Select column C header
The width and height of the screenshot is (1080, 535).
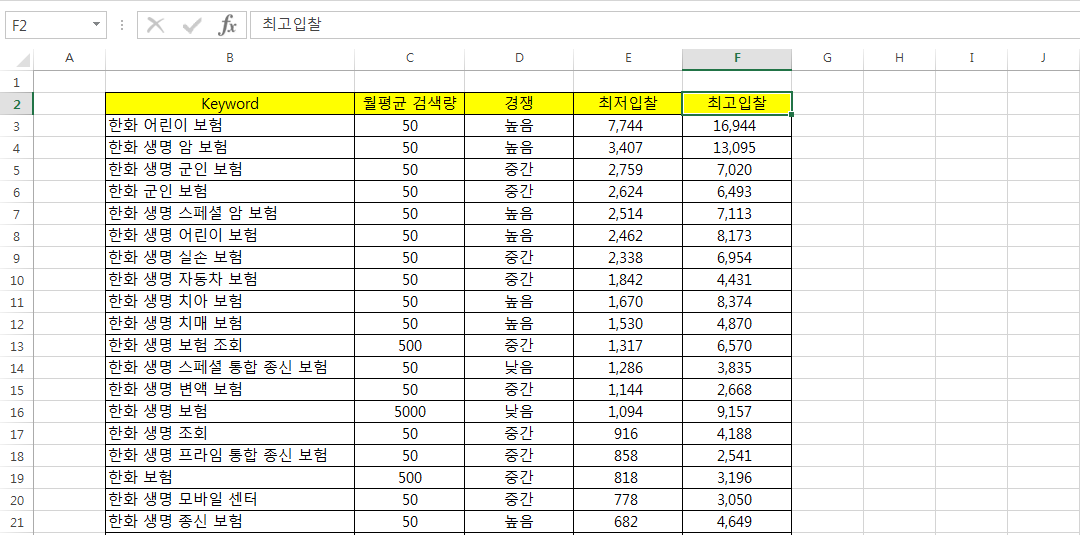pos(410,59)
